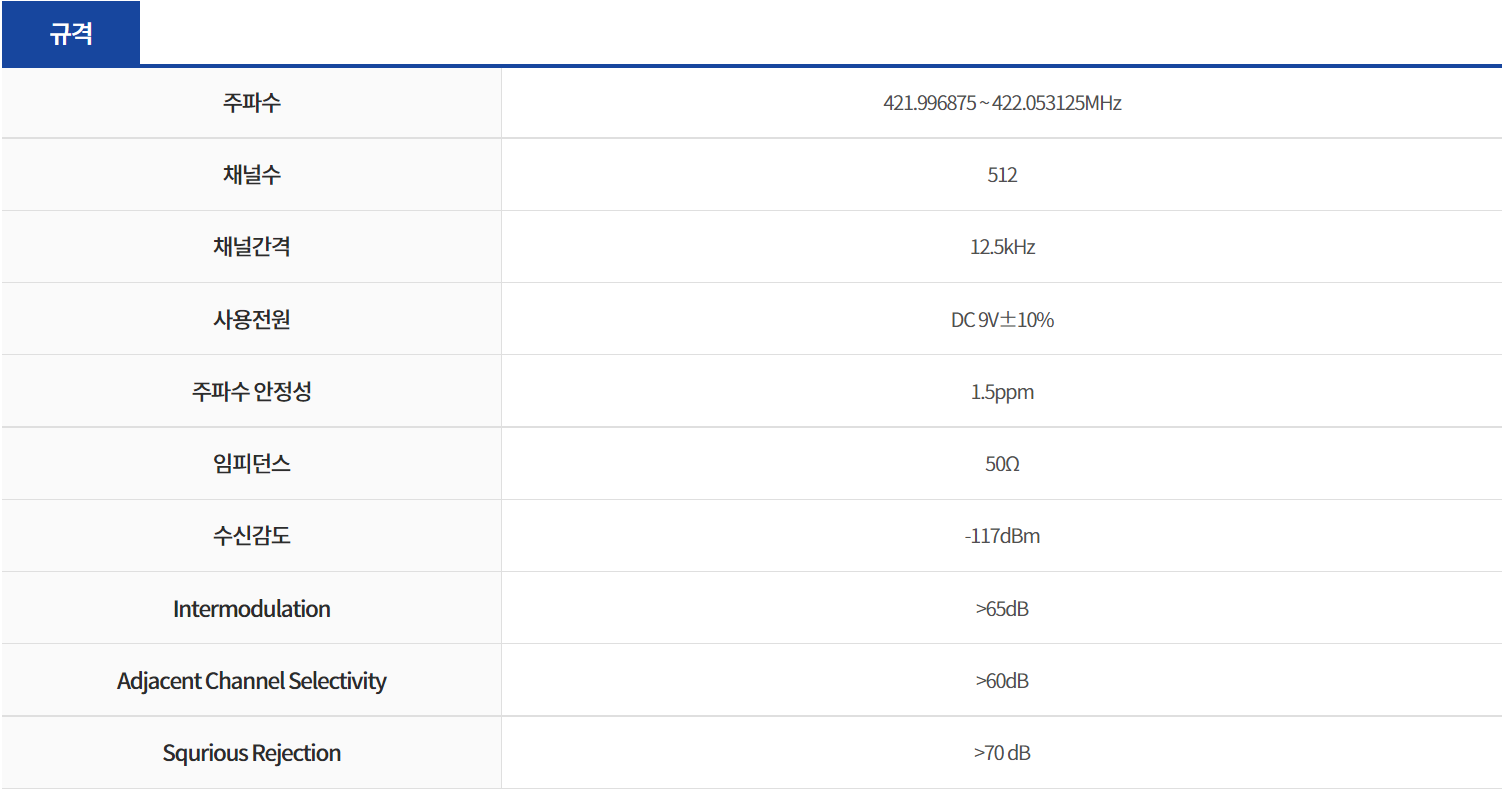Select the channel count value 512

click(x=1002, y=175)
